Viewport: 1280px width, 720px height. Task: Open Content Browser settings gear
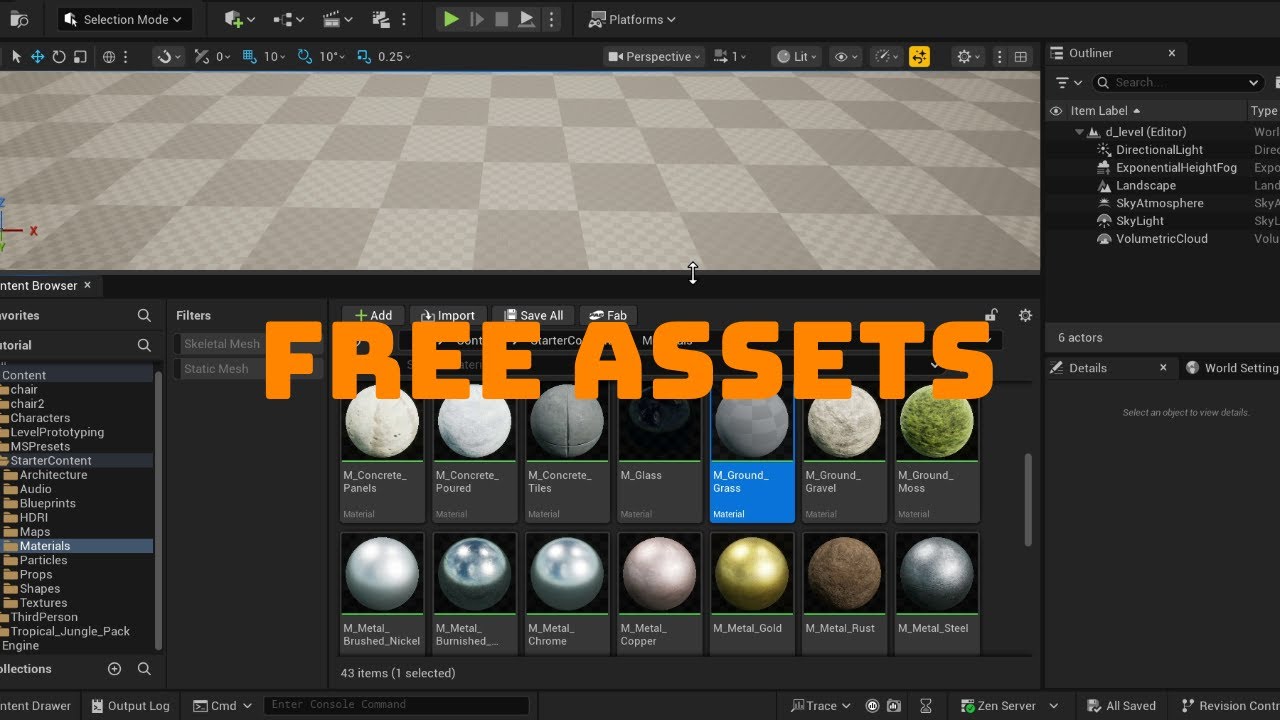[x=1025, y=315]
